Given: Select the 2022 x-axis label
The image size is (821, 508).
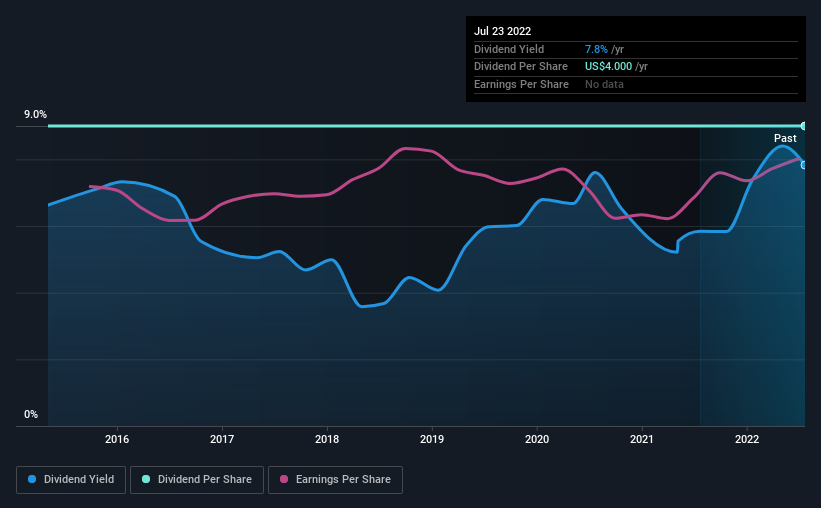Looking at the screenshot, I should point(747,439).
